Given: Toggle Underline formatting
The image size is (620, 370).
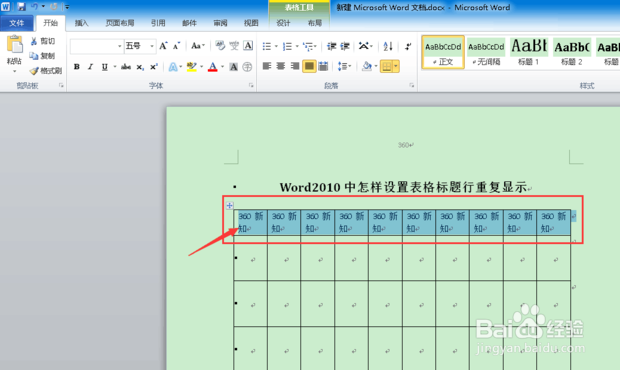Looking at the screenshot, I should (104, 67).
